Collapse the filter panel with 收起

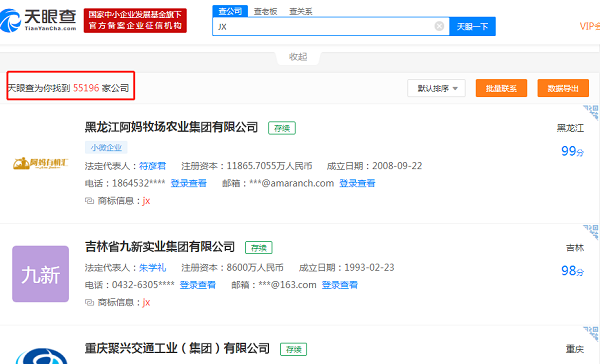click(x=298, y=57)
